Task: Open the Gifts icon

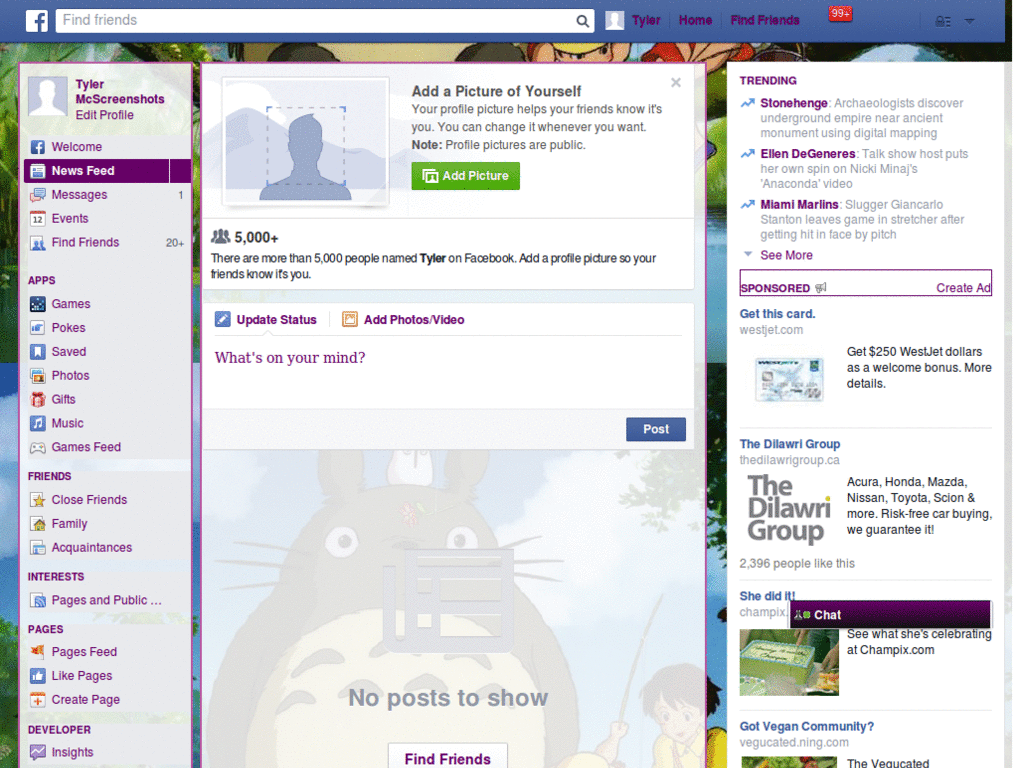Action: [x=38, y=400]
